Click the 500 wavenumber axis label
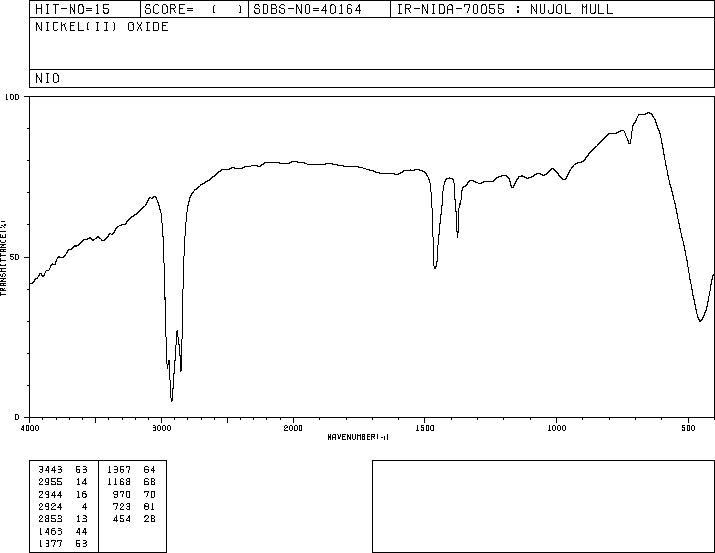 pos(689,428)
